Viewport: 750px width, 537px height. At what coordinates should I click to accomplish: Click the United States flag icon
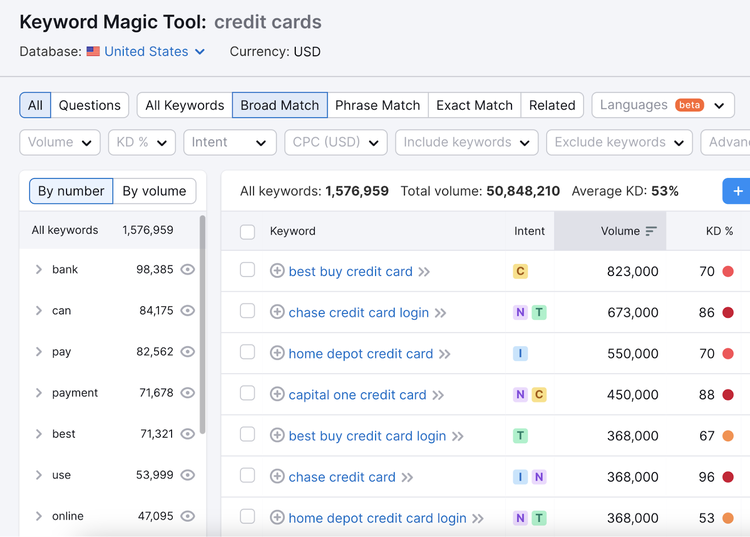(x=93, y=51)
